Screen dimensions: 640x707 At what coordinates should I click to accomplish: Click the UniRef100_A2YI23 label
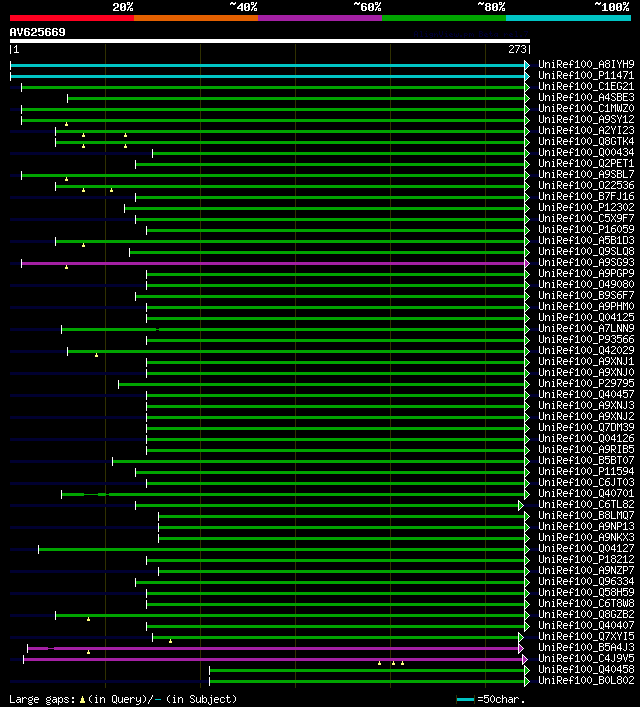tap(586, 130)
